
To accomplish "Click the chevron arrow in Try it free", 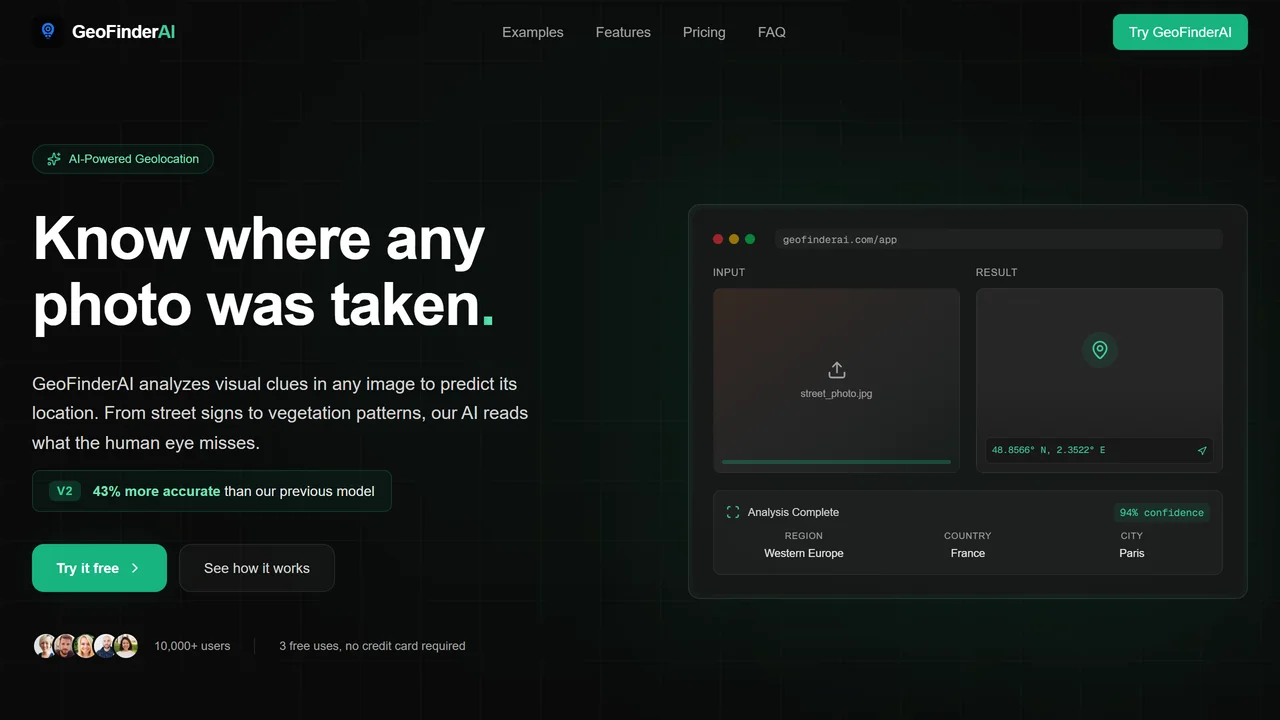I will [135, 568].
